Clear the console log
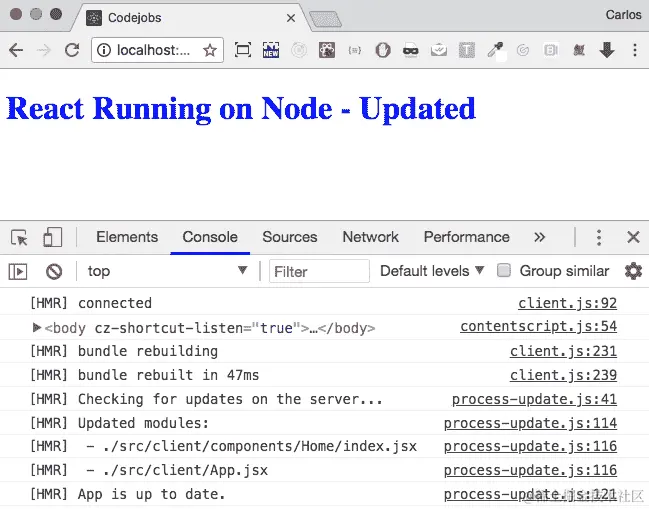The height and width of the screenshot is (509, 649). [x=54, y=271]
